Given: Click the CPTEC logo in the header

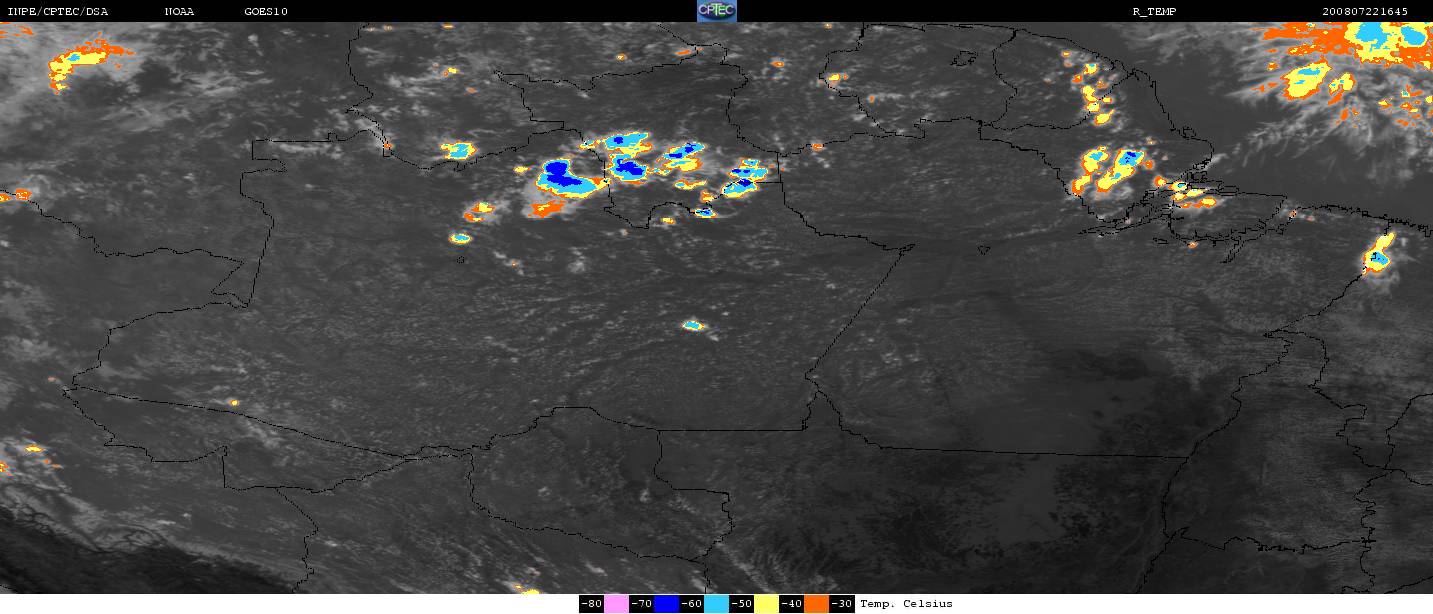Looking at the screenshot, I should pyautogui.click(x=716, y=11).
